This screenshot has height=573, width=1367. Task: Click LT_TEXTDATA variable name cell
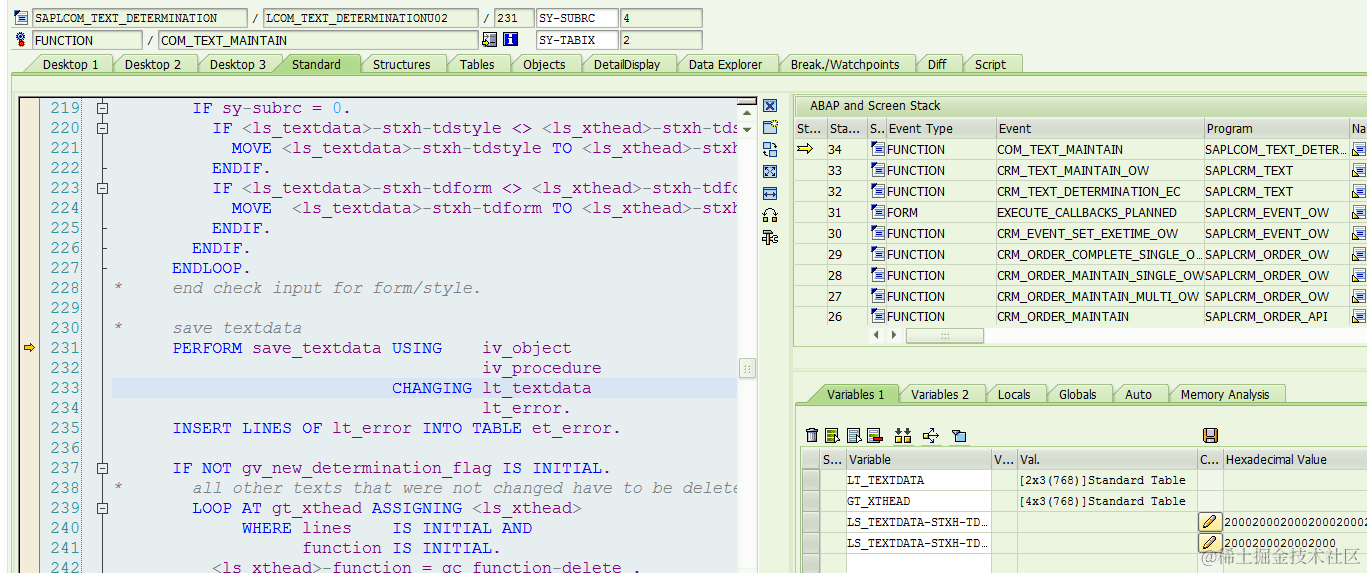[919, 480]
